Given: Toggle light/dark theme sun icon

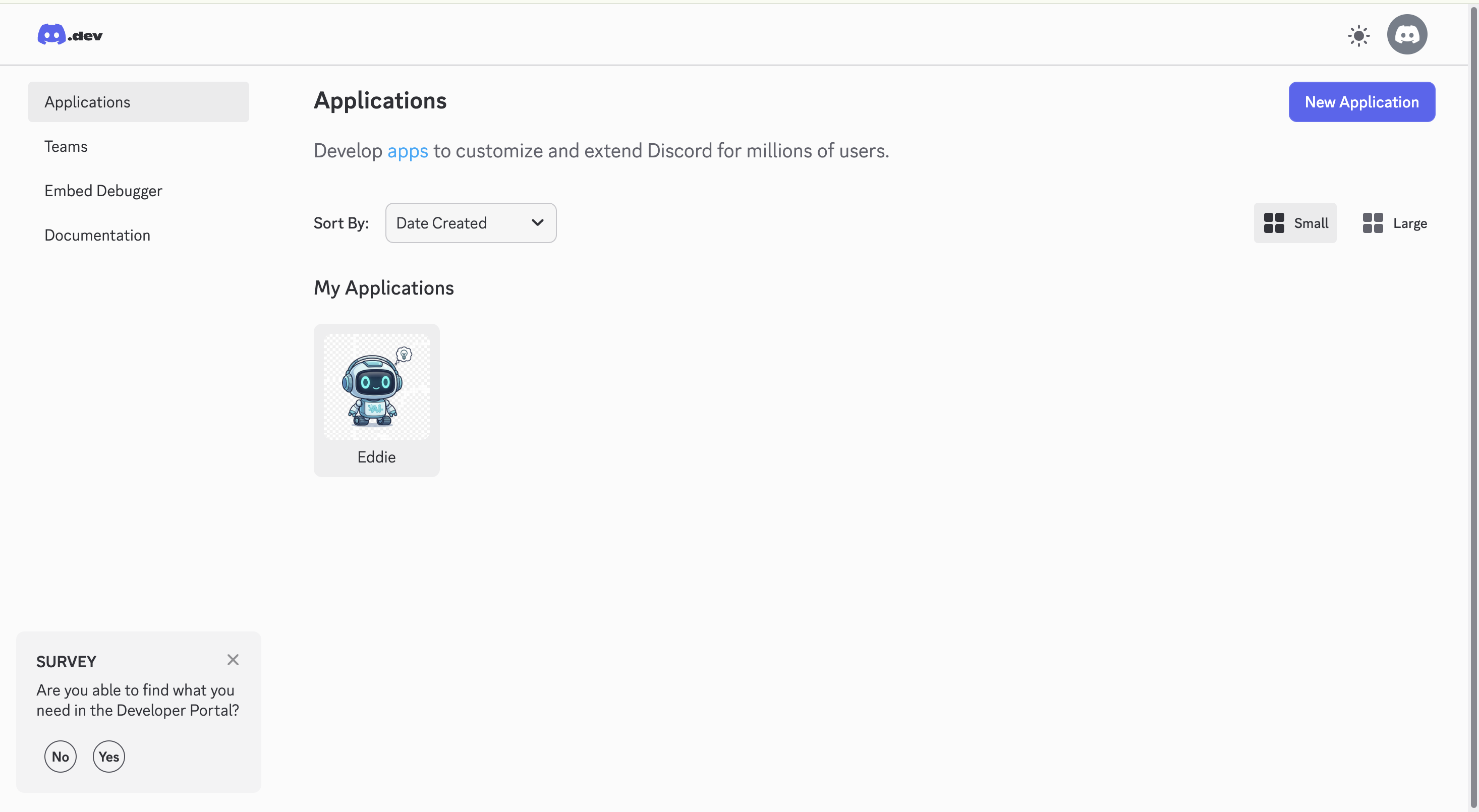Looking at the screenshot, I should pos(1358,36).
